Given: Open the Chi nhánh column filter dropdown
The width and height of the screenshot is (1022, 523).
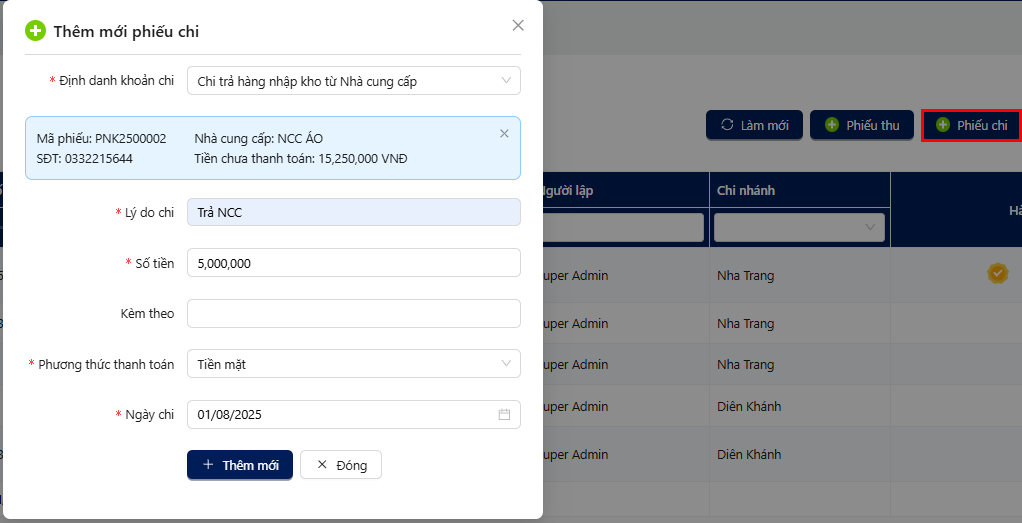Looking at the screenshot, I should (868, 228).
